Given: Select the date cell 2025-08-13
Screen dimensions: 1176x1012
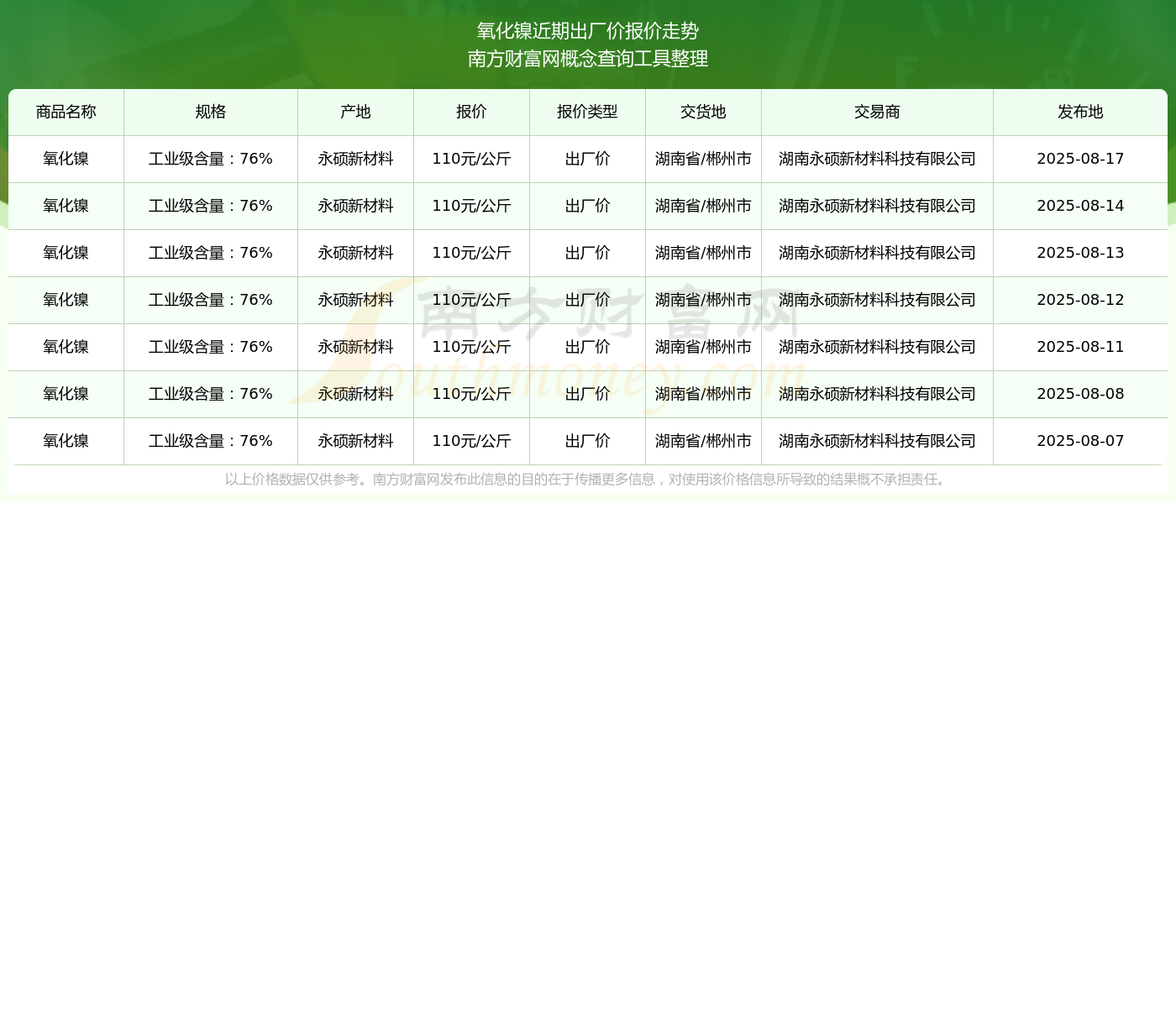Looking at the screenshot, I should point(1081,253).
